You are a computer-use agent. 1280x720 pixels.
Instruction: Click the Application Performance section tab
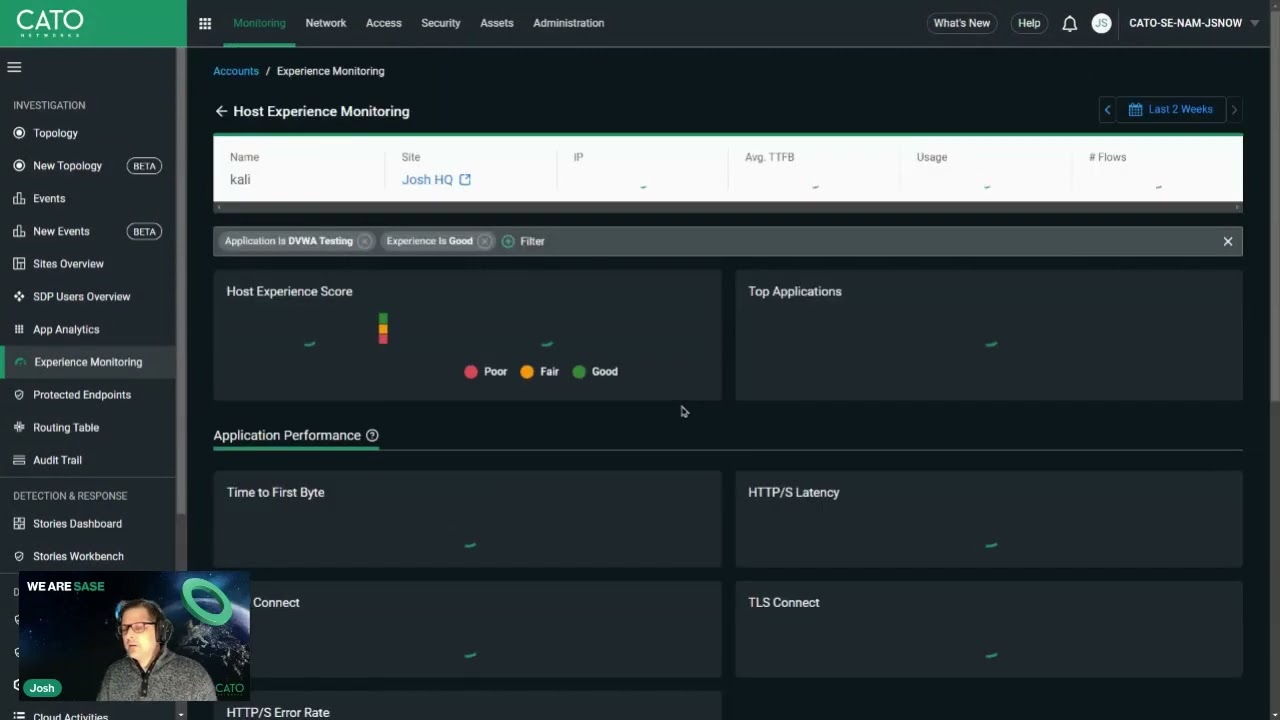click(287, 435)
